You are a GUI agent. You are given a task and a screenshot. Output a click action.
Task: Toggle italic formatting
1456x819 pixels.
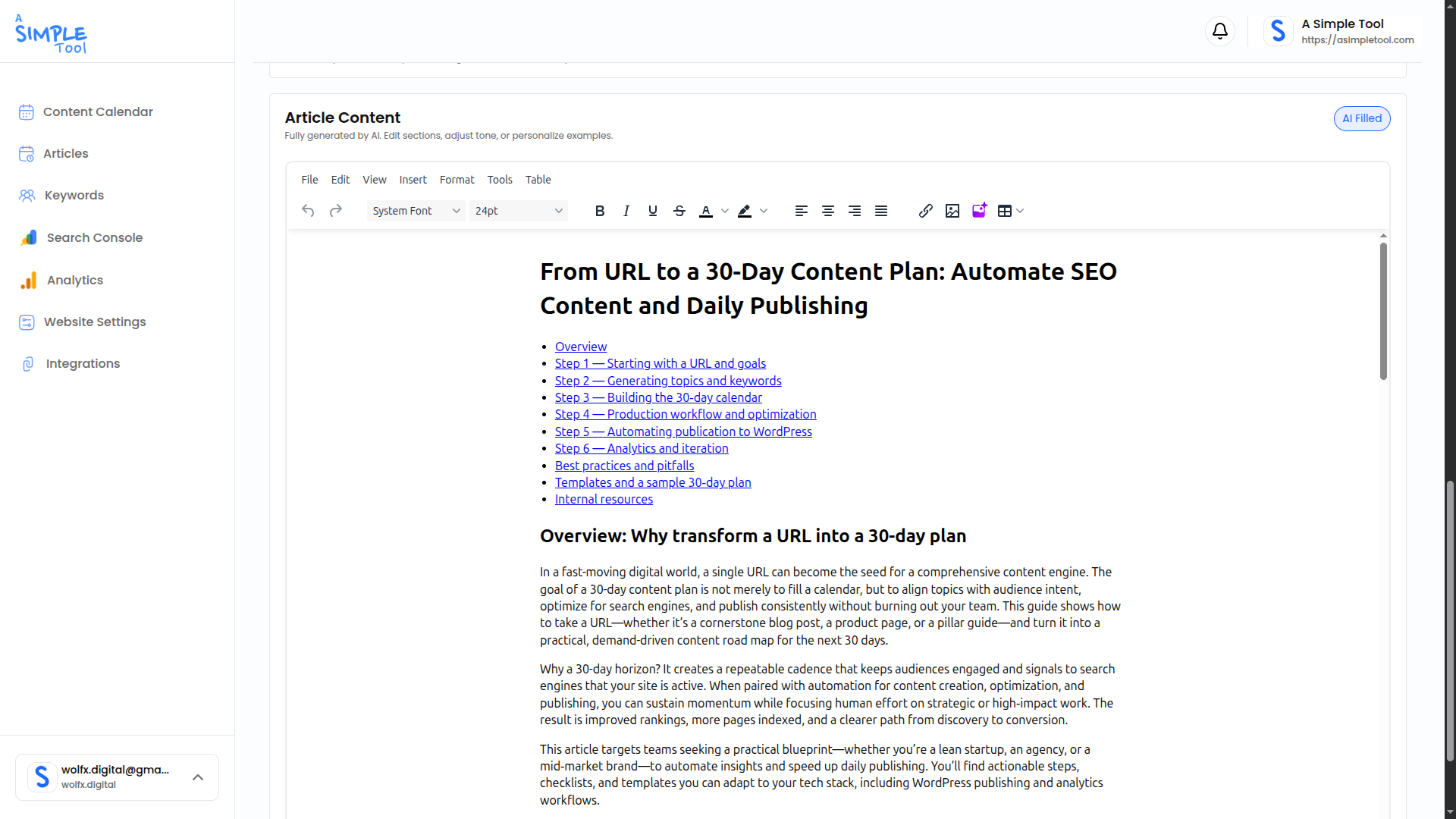pyautogui.click(x=626, y=210)
